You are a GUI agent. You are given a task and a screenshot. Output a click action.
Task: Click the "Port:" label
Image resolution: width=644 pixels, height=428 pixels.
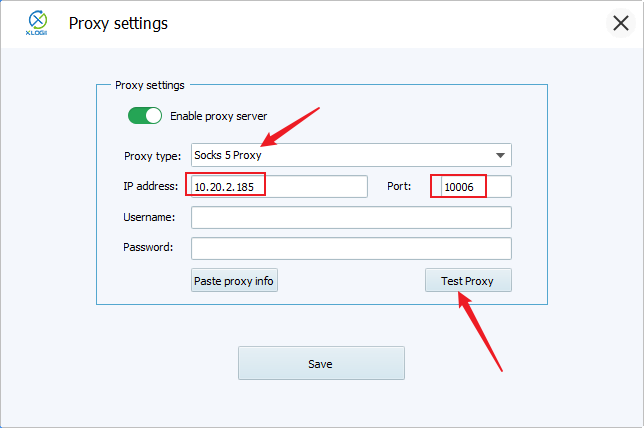point(399,186)
